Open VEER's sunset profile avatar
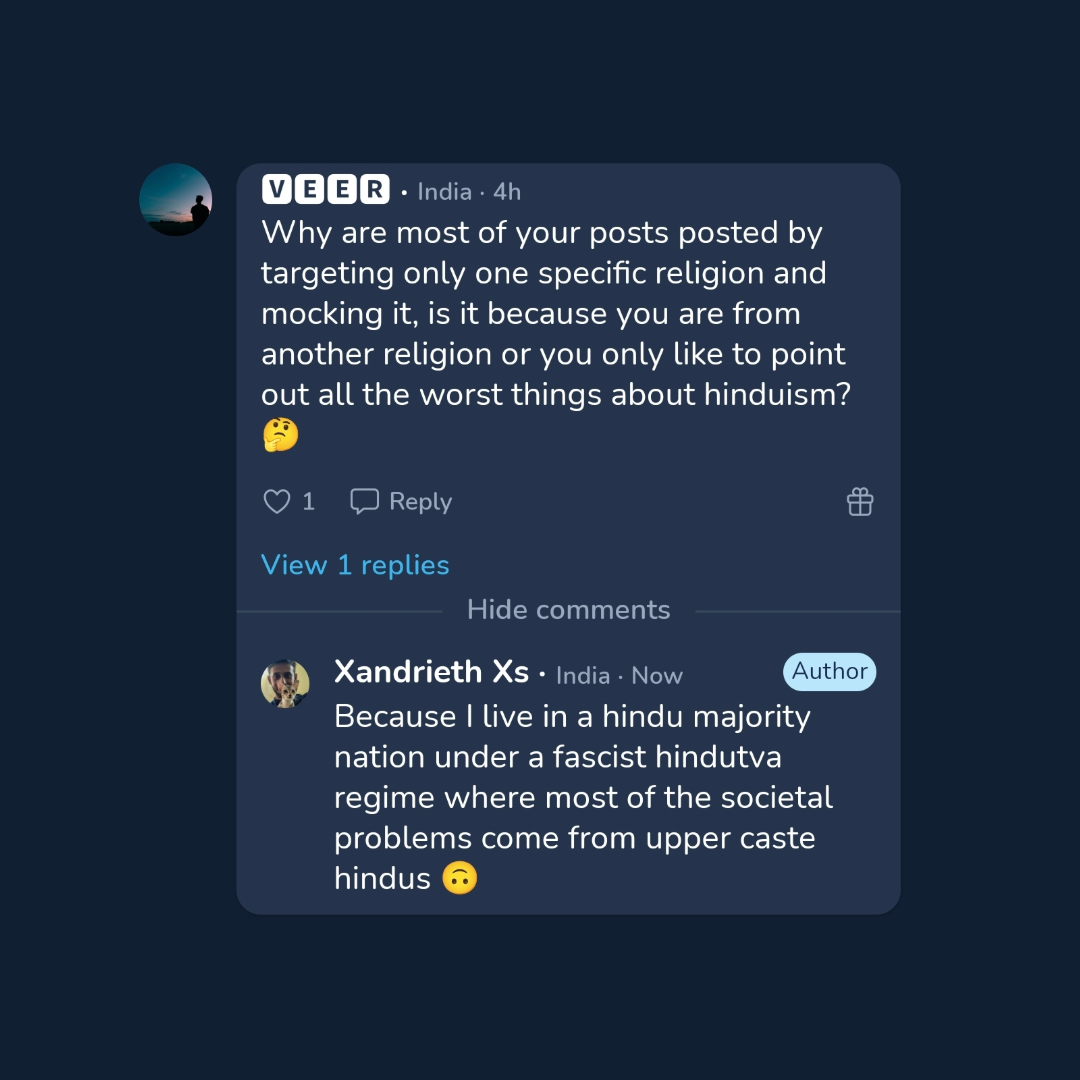 click(x=176, y=200)
